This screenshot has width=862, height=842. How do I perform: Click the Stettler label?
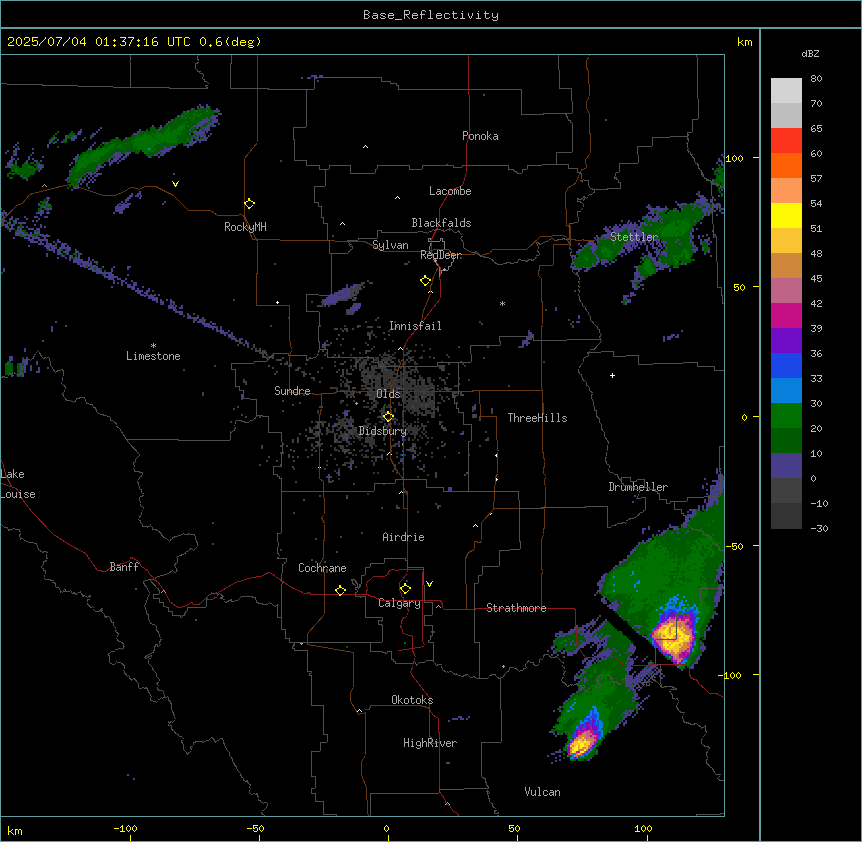pos(634,237)
